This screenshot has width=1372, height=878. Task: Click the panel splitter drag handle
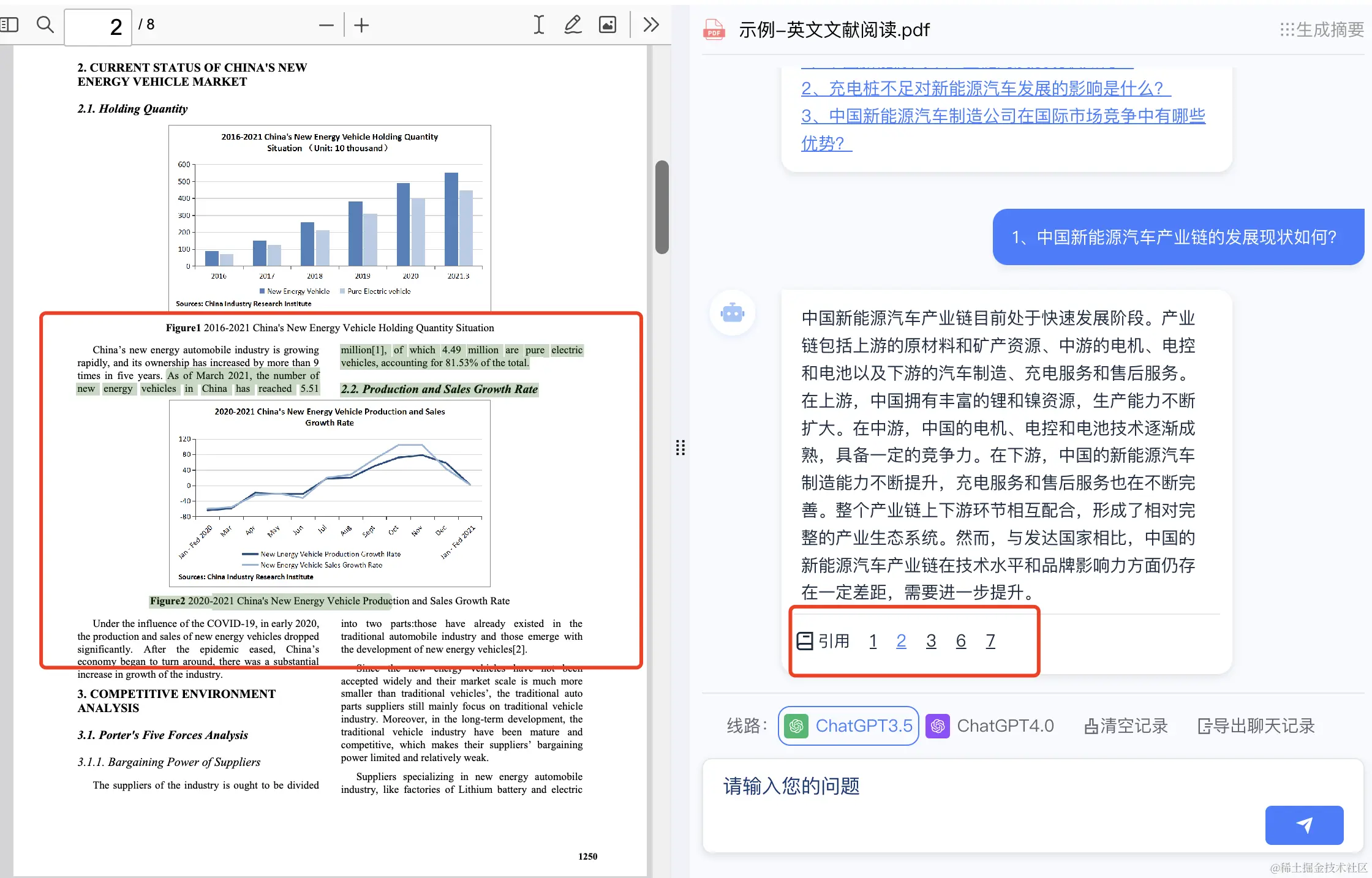(680, 448)
